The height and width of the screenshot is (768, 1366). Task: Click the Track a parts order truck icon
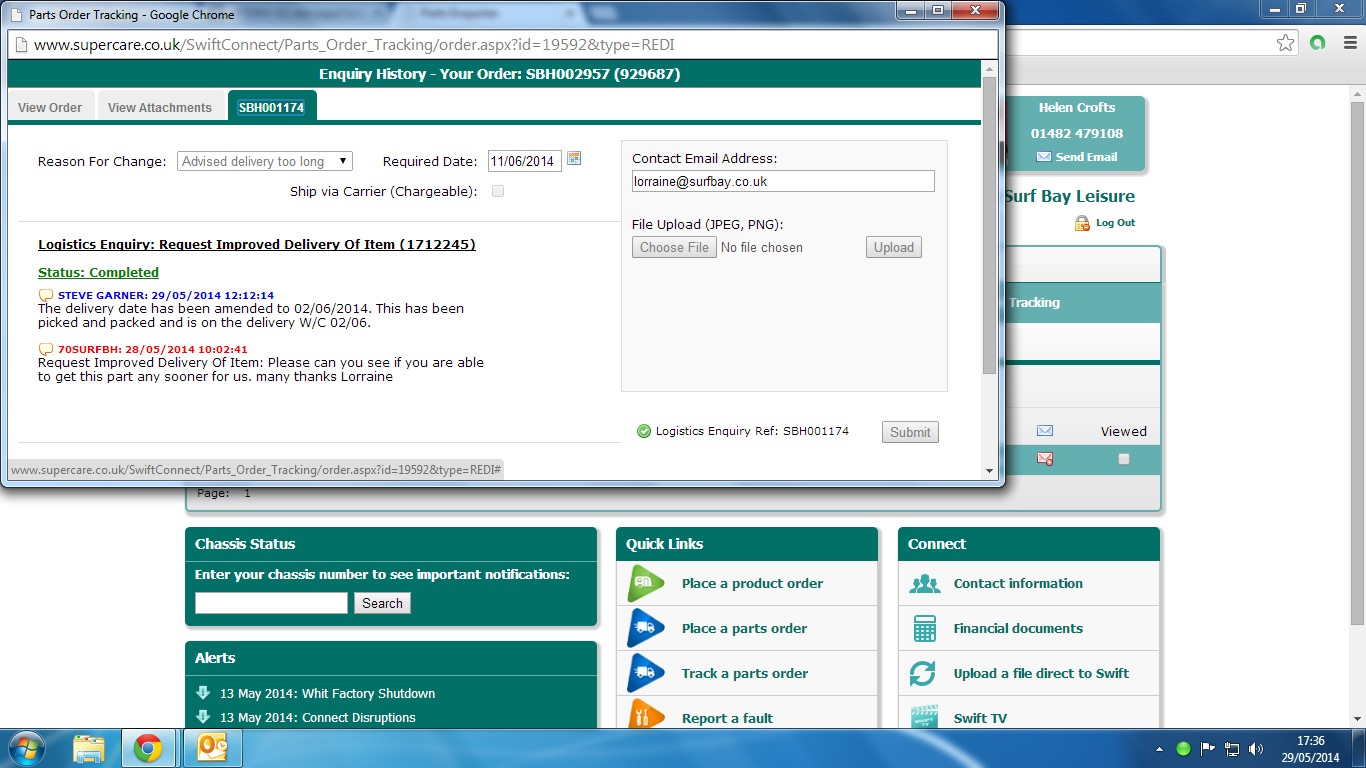pos(646,673)
